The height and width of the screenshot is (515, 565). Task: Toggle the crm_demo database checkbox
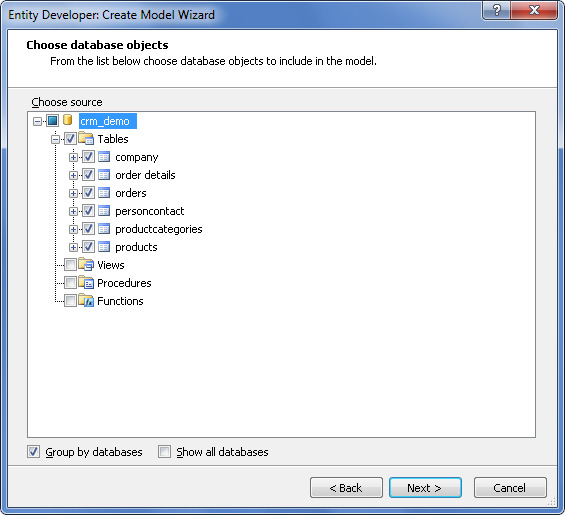click(x=53, y=121)
